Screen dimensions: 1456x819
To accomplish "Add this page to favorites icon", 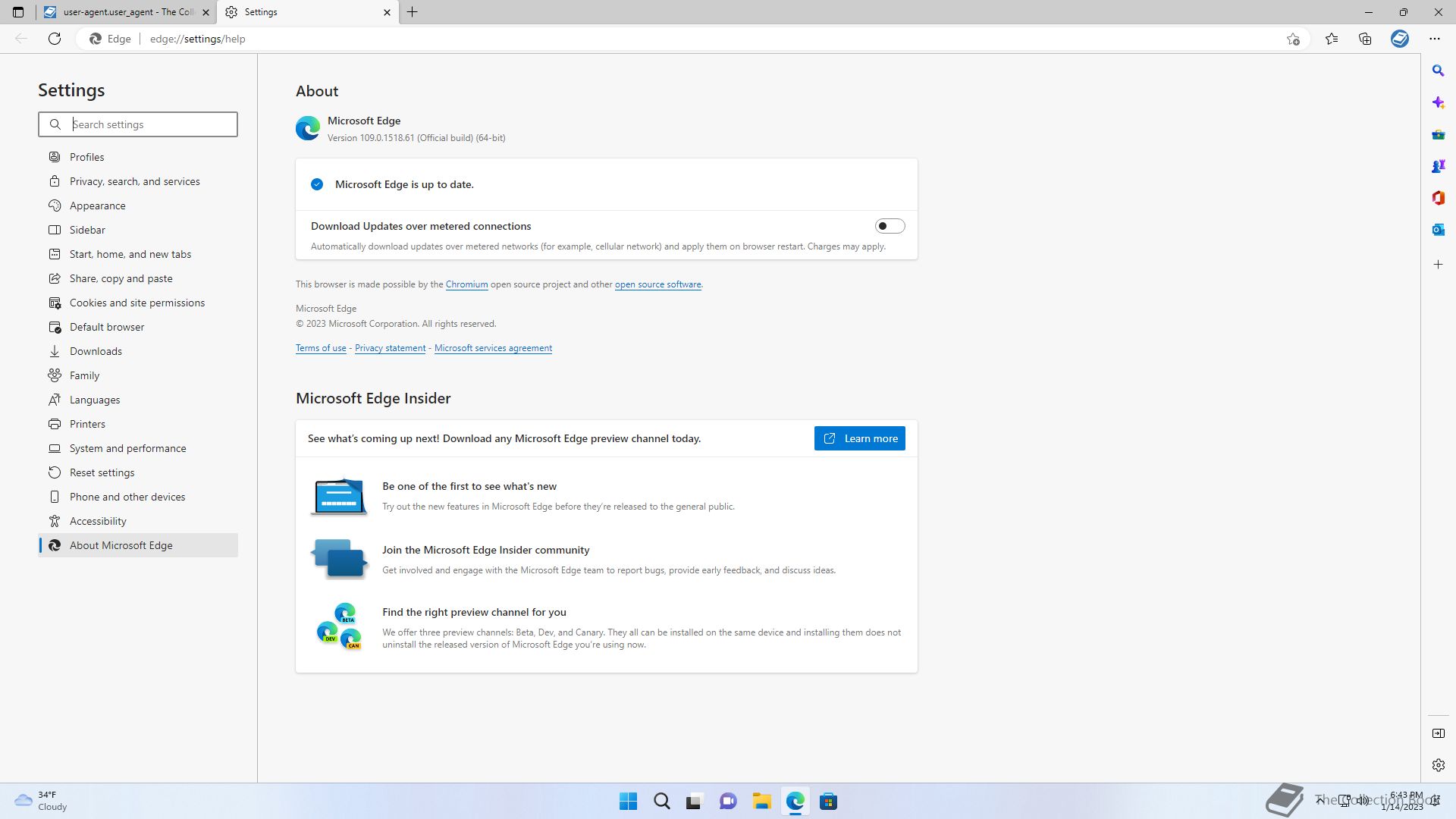I will pyautogui.click(x=1293, y=39).
